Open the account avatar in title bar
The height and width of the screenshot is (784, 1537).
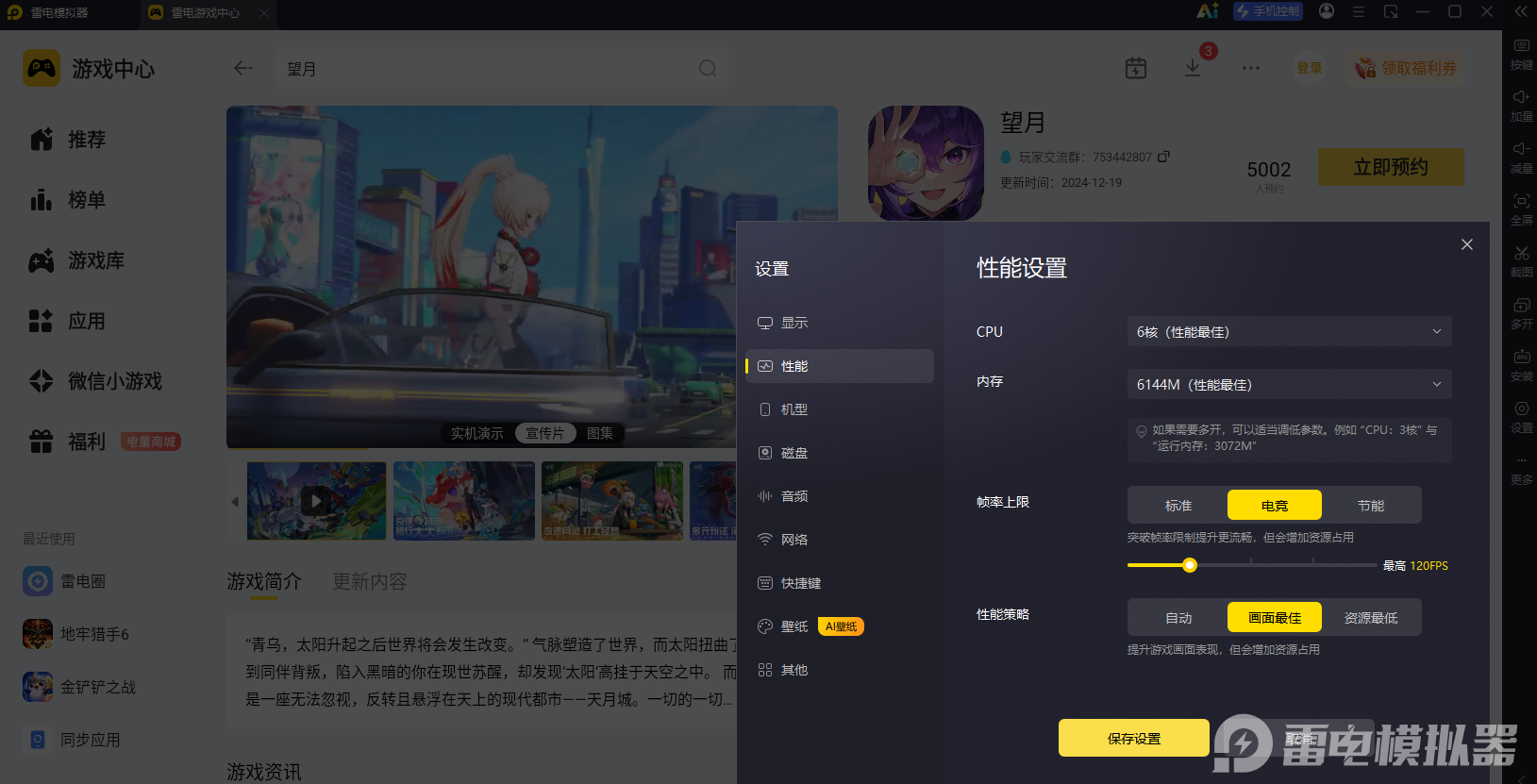pyautogui.click(x=1327, y=11)
